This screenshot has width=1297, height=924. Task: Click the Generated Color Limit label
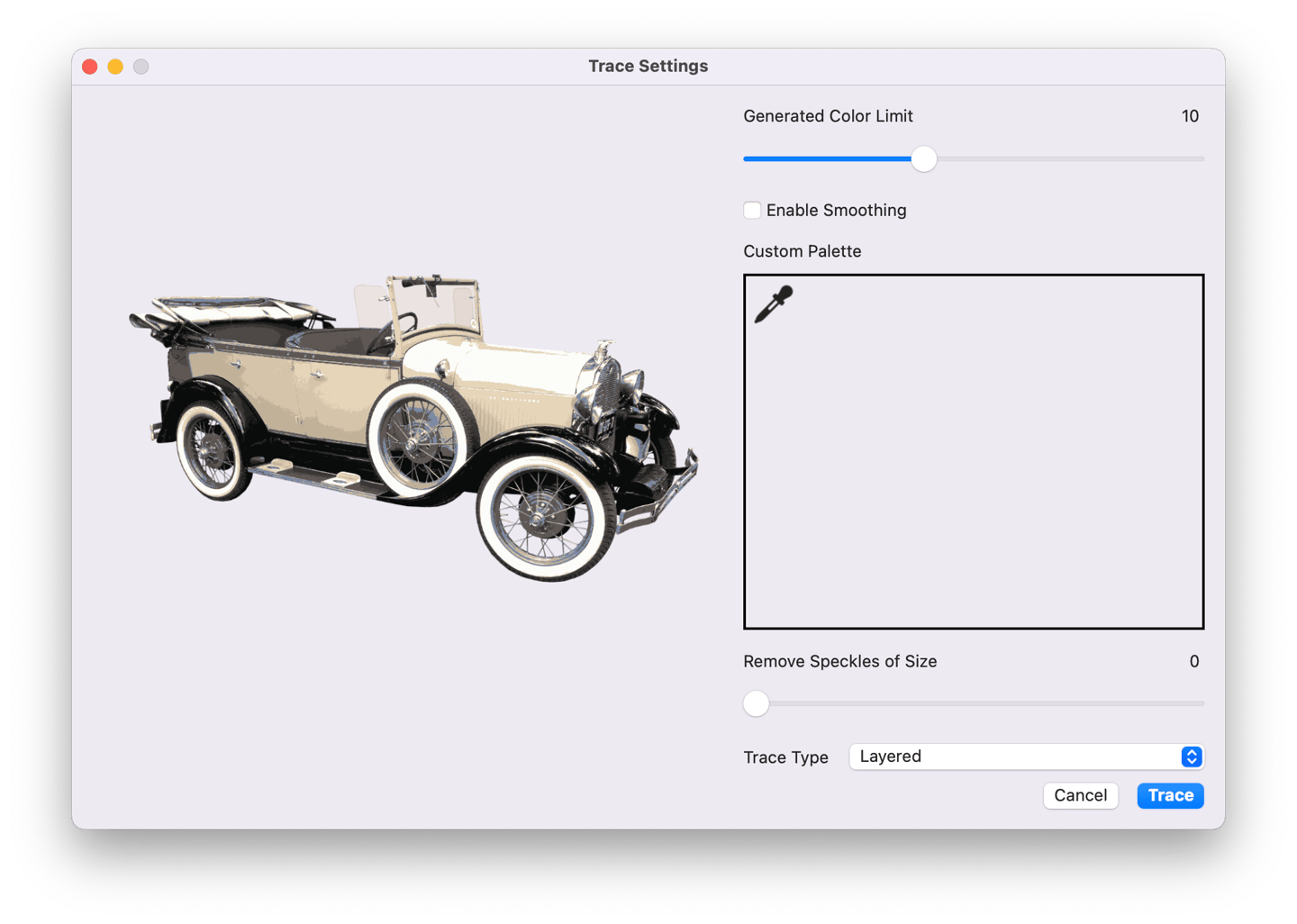(828, 116)
